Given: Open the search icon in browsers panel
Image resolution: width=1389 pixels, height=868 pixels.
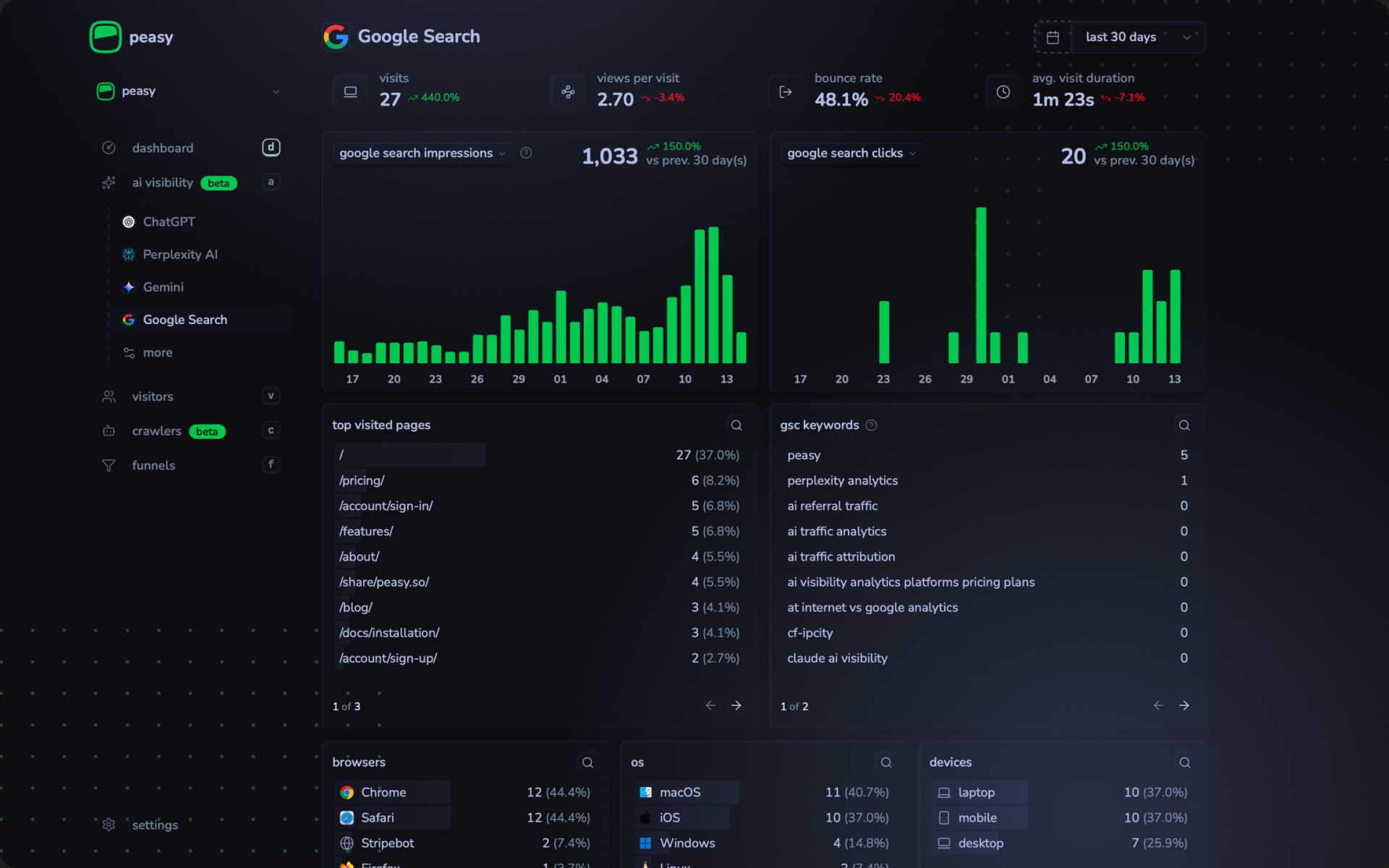Looking at the screenshot, I should point(587,762).
